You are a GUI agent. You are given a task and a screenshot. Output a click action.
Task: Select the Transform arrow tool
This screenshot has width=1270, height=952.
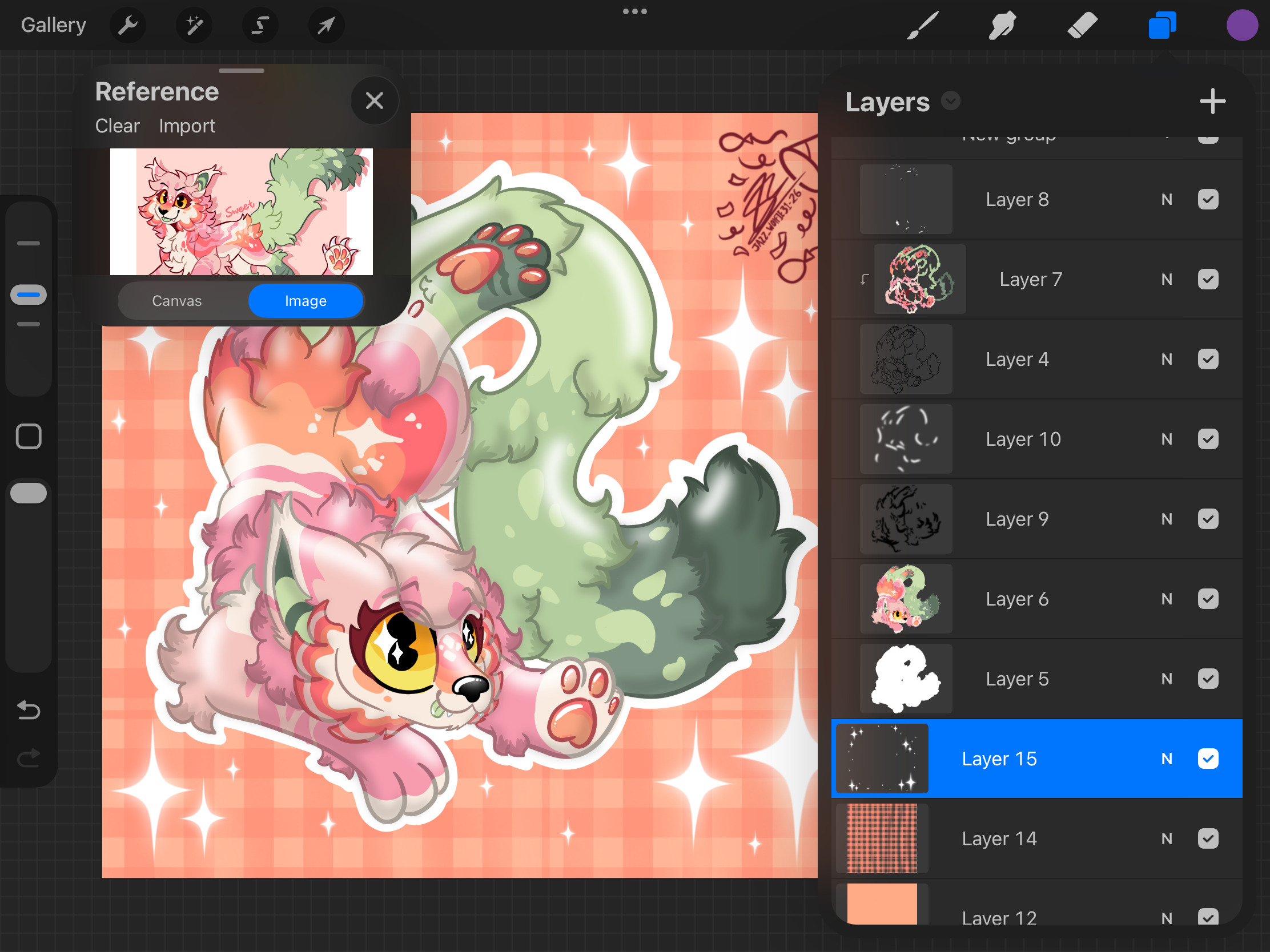[326, 25]
